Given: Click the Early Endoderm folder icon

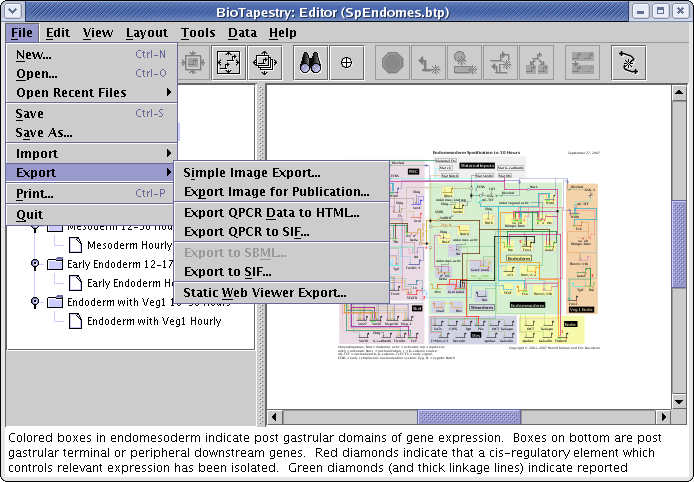Looking at the screenshot, I should (x=54, y=263).
